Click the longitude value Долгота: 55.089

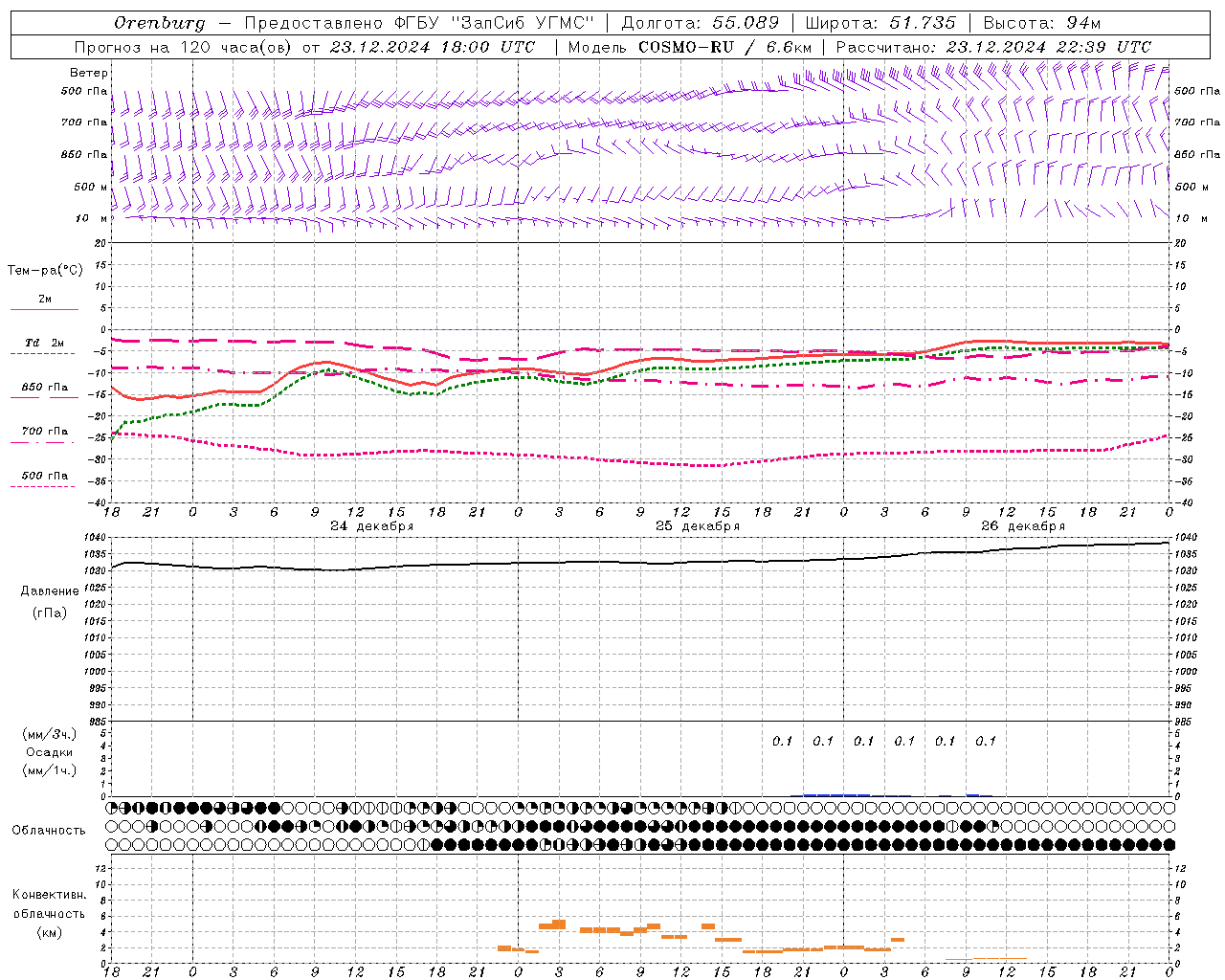[x=701, y=23]
